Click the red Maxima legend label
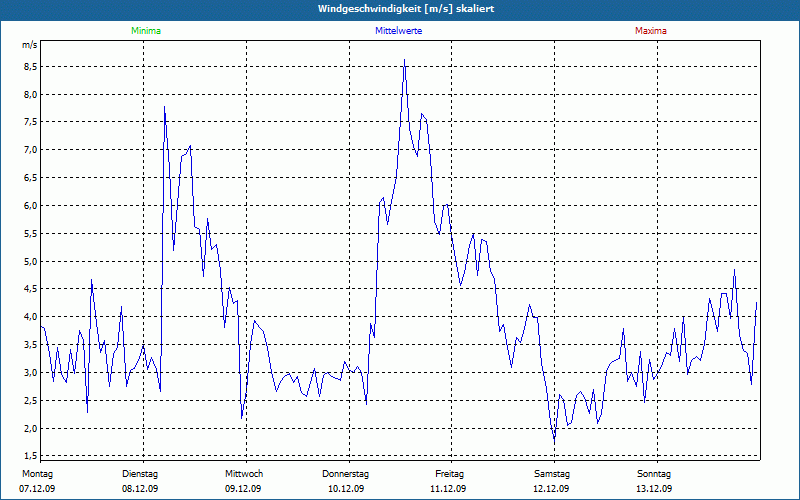This screenshot has height=500, width=800. click(x=651, y=31)
